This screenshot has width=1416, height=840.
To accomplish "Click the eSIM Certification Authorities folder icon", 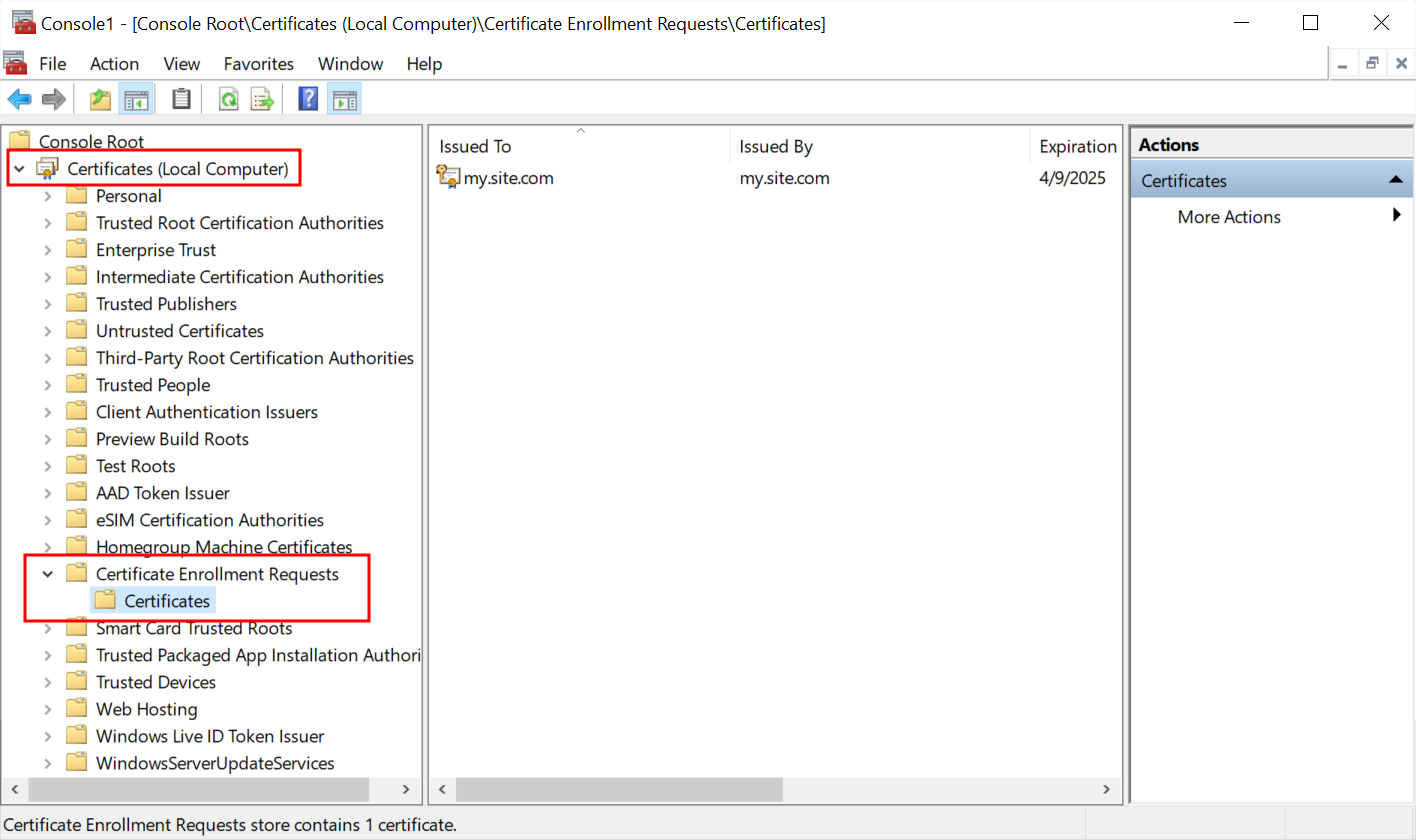I will 77,520.
